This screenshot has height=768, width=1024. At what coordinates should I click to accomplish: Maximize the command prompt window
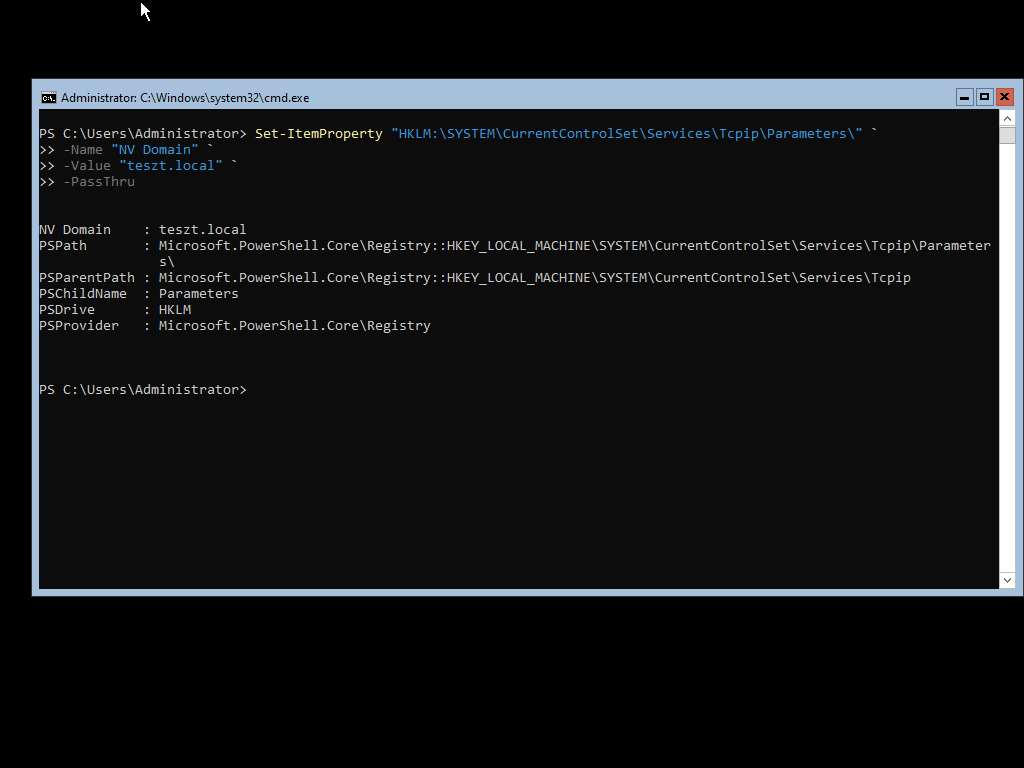click(984, 97)
